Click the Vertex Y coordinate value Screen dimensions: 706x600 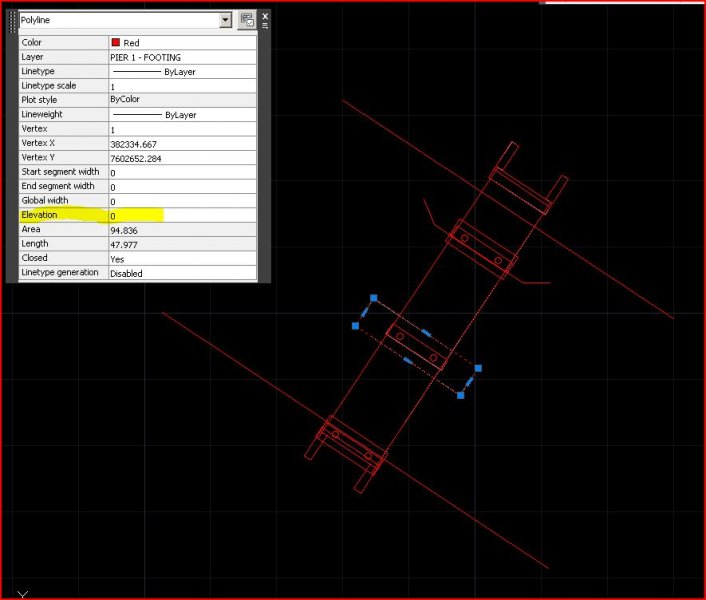point(180,158)
